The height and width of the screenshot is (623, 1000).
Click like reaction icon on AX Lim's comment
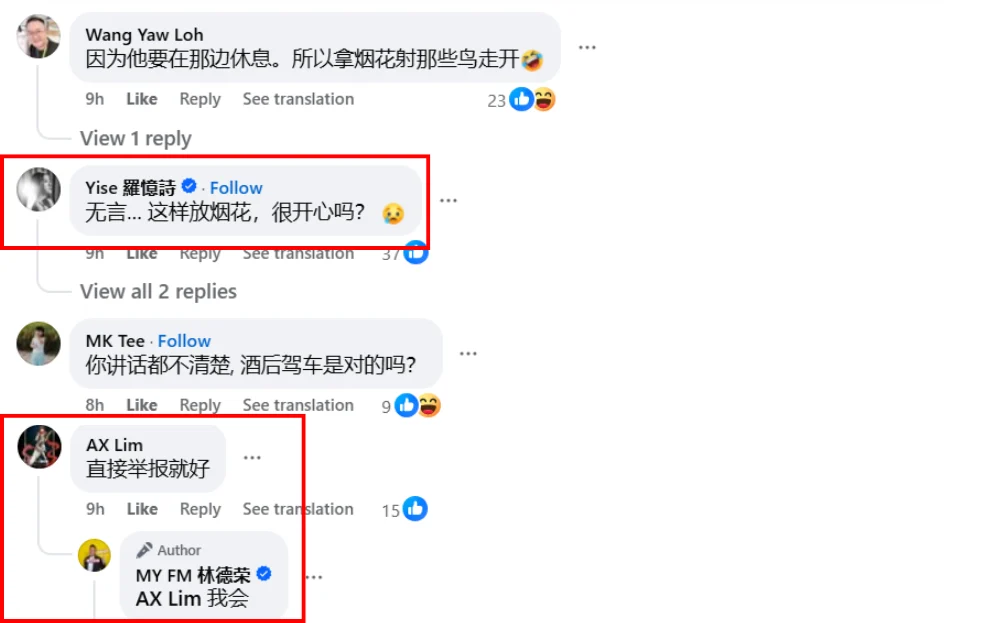tap(415, 509)
